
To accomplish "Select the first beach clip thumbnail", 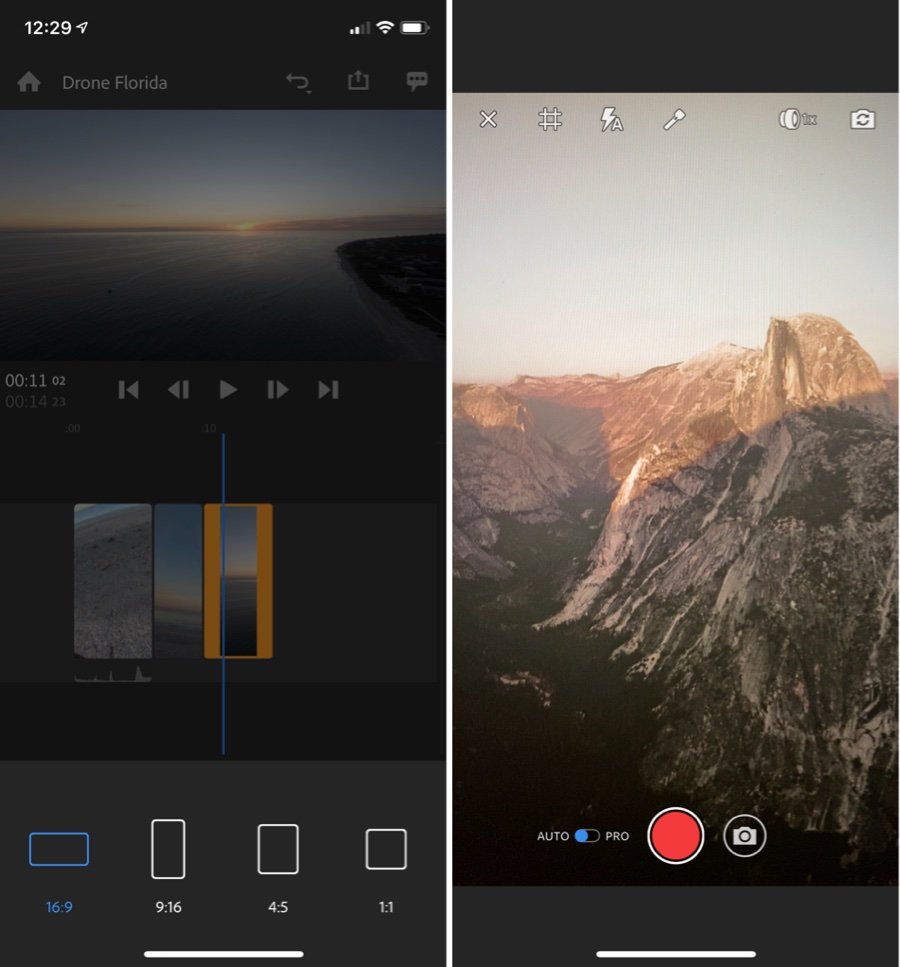I will click(113, 581).
